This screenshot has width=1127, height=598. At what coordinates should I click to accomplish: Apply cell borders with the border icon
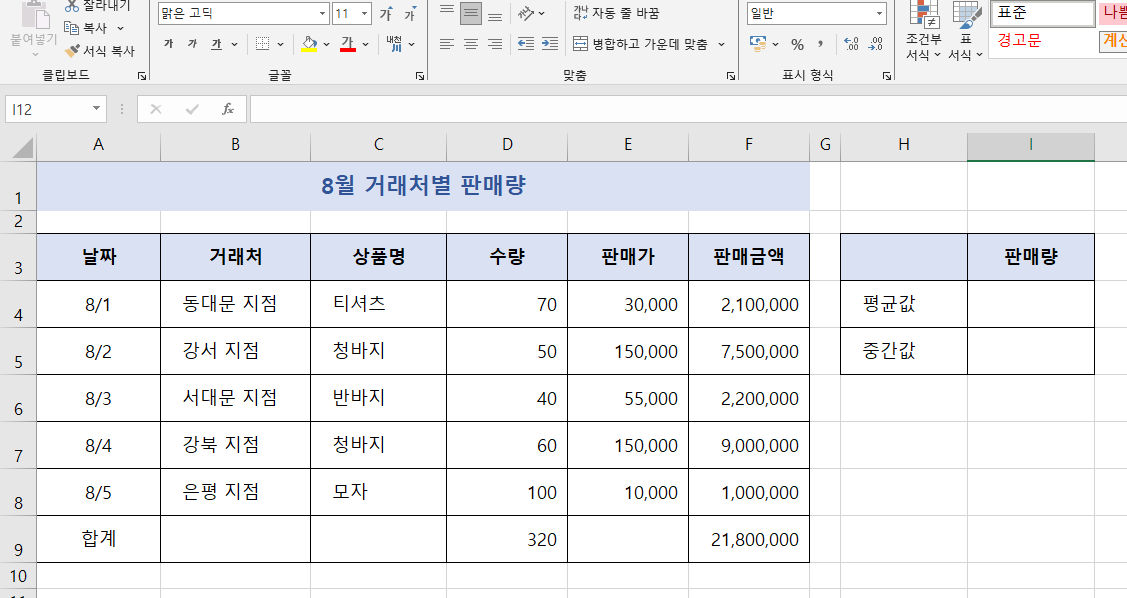click(262, 45)
